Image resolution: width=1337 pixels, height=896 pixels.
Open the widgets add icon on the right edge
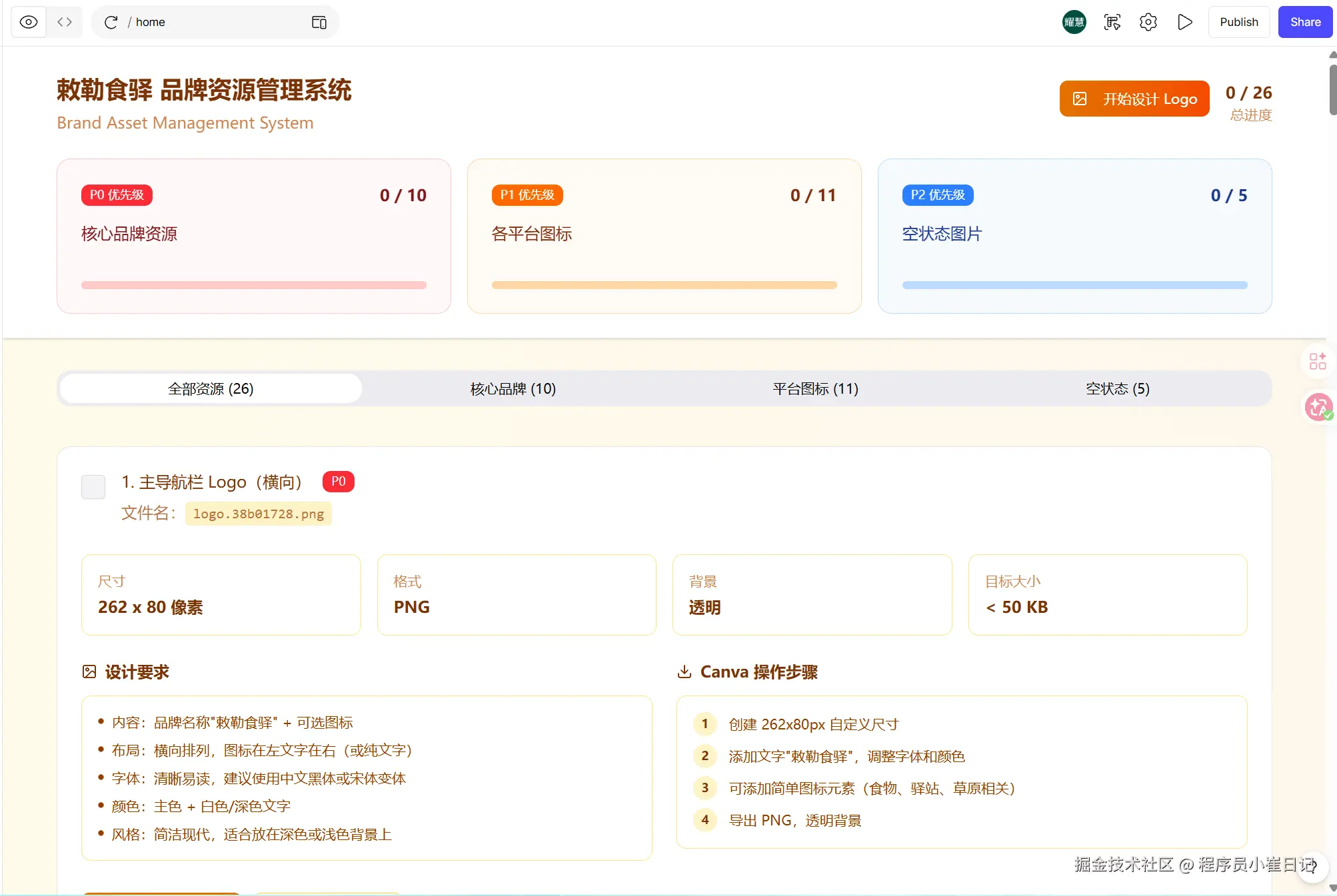point(1318,361)
